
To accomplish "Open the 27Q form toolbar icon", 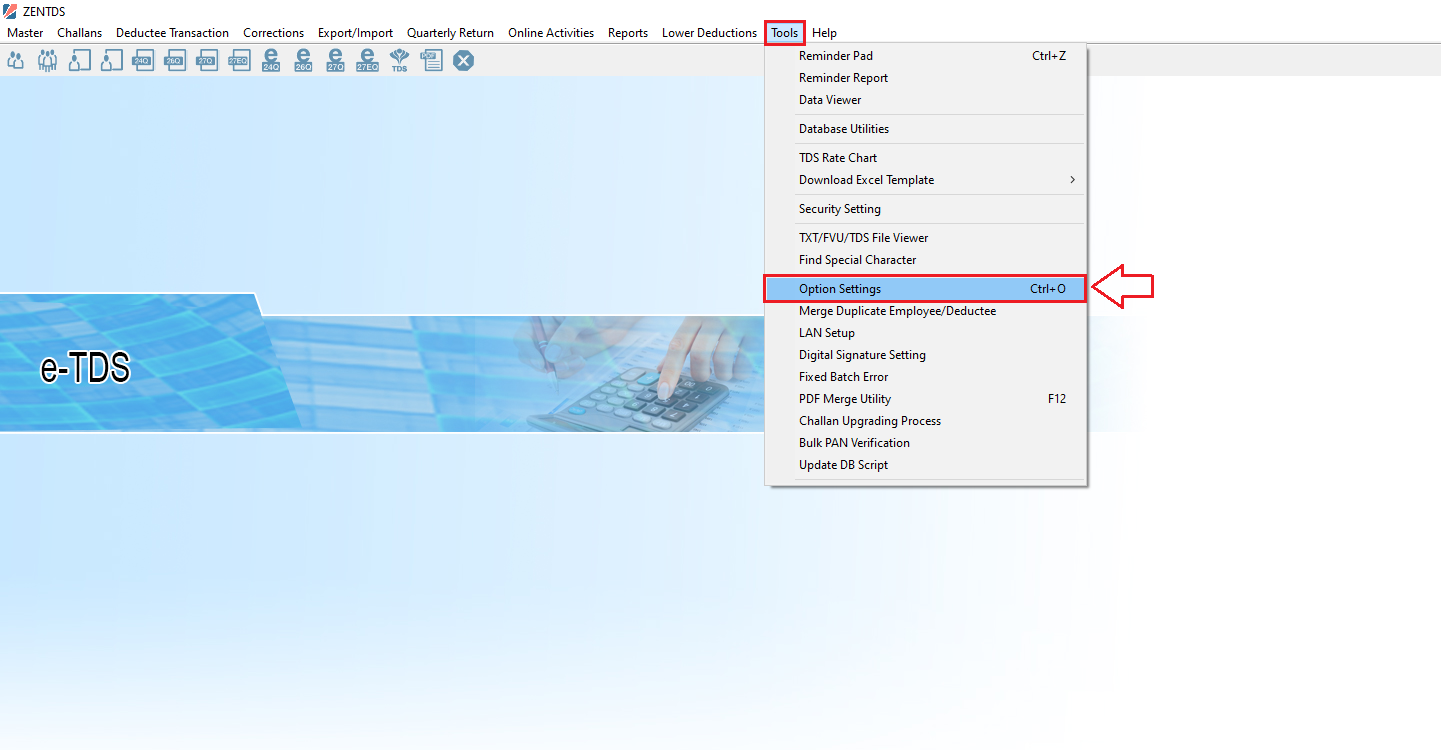I will pyautogui.click(x=207, y=61).
